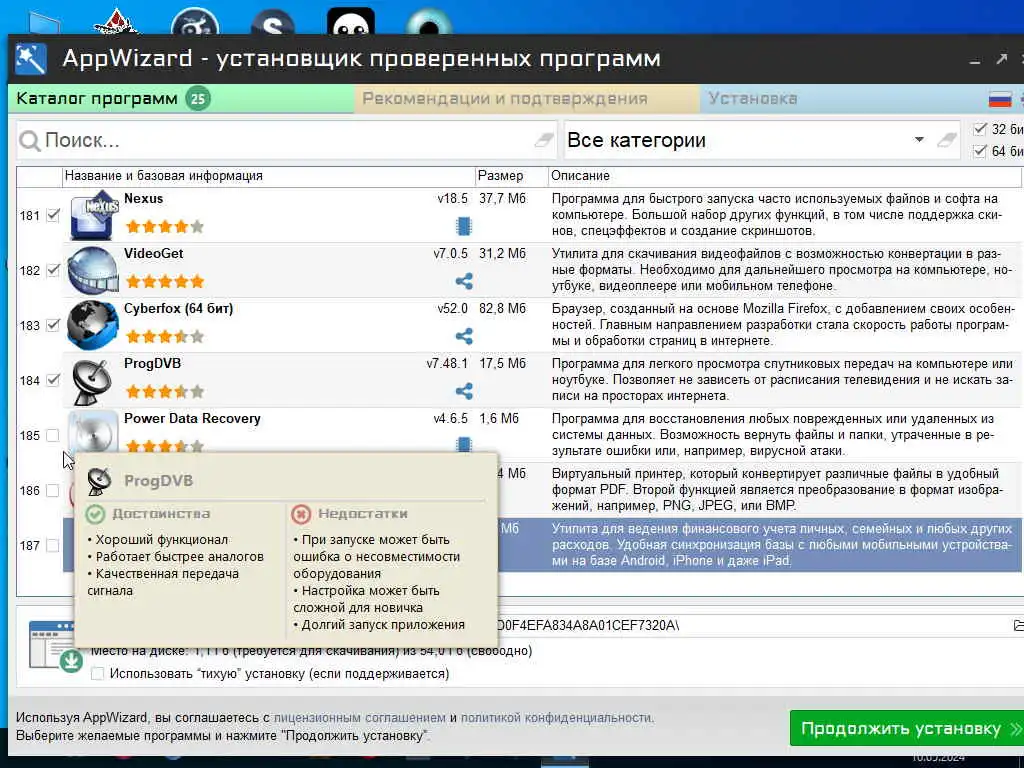Click the chip icon in Power Data Recovery row
The image size is (1024, 768).
[464, 444]
